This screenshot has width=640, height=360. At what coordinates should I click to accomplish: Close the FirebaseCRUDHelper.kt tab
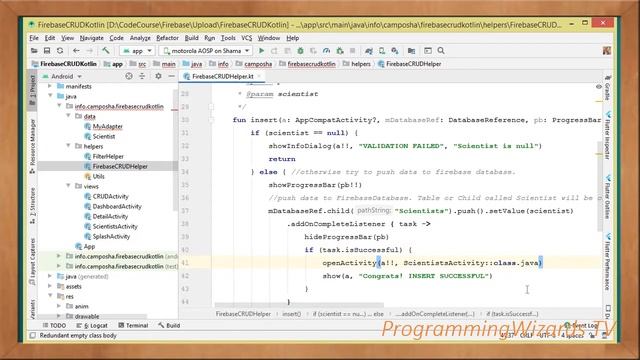(x=259, y=76)
